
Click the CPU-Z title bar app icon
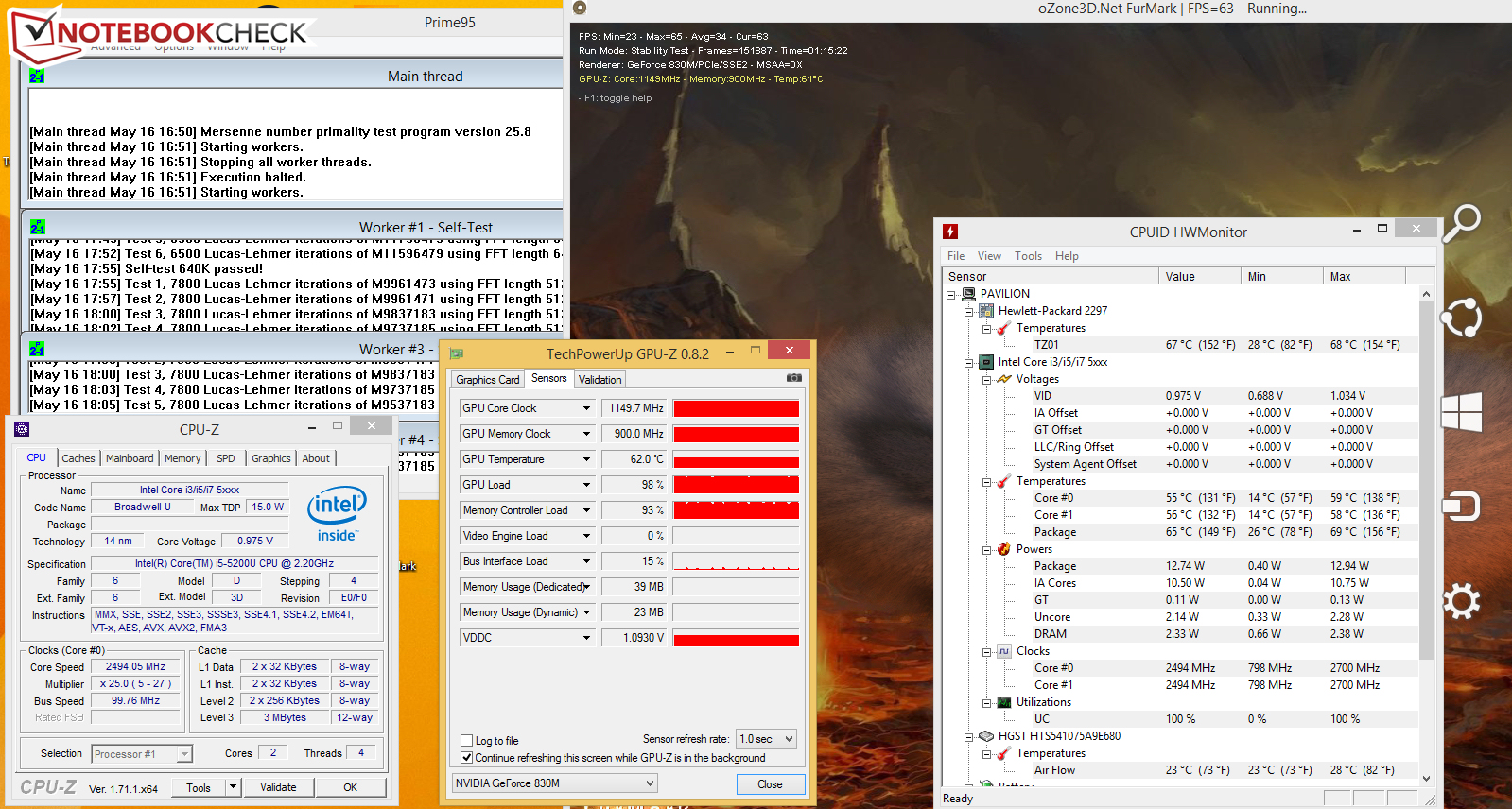point(22,429)
